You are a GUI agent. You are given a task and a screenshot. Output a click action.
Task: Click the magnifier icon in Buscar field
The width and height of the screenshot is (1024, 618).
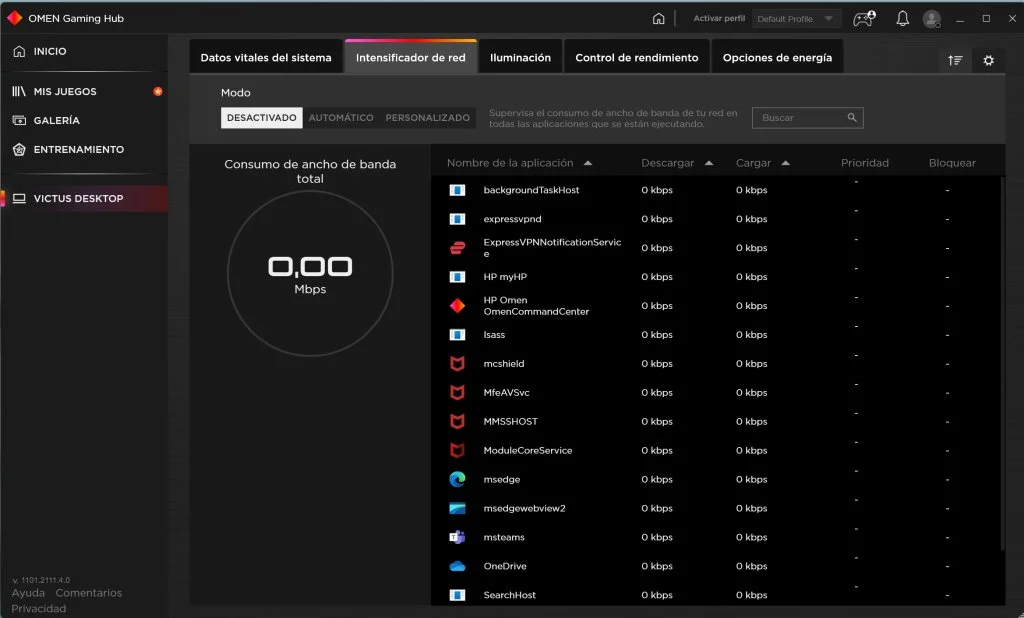pos(852,118)
